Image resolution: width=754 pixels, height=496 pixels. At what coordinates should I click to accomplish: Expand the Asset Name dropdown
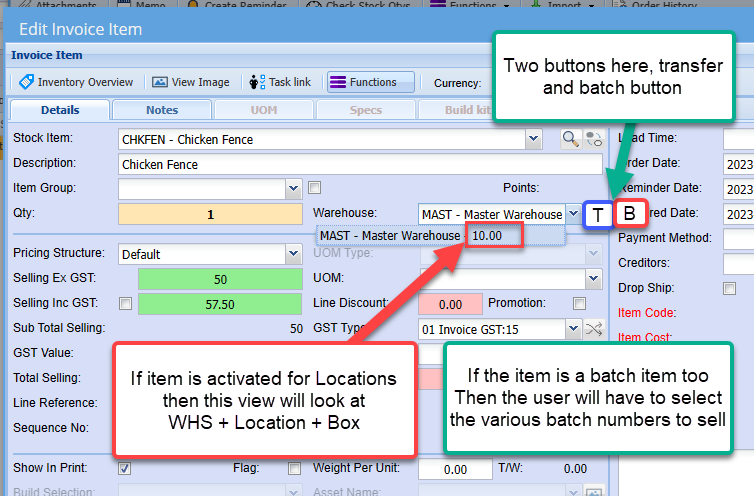[573, 491]
